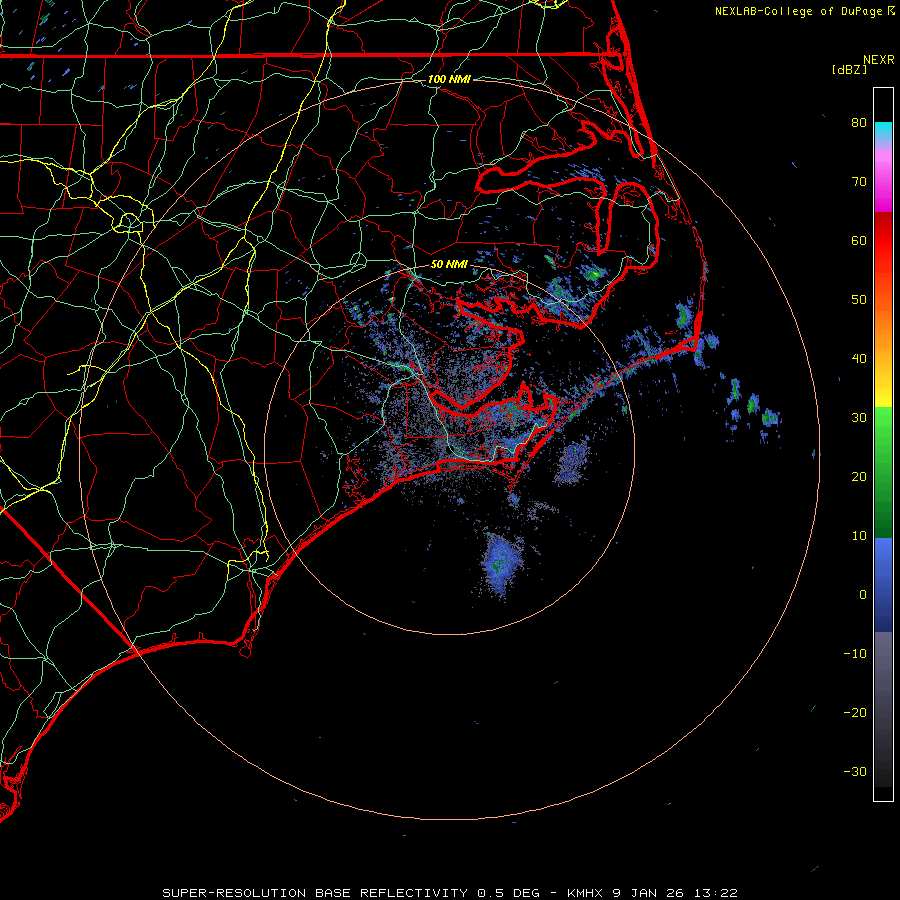Click the 50 dBZ value on the scale

point(859,300)
